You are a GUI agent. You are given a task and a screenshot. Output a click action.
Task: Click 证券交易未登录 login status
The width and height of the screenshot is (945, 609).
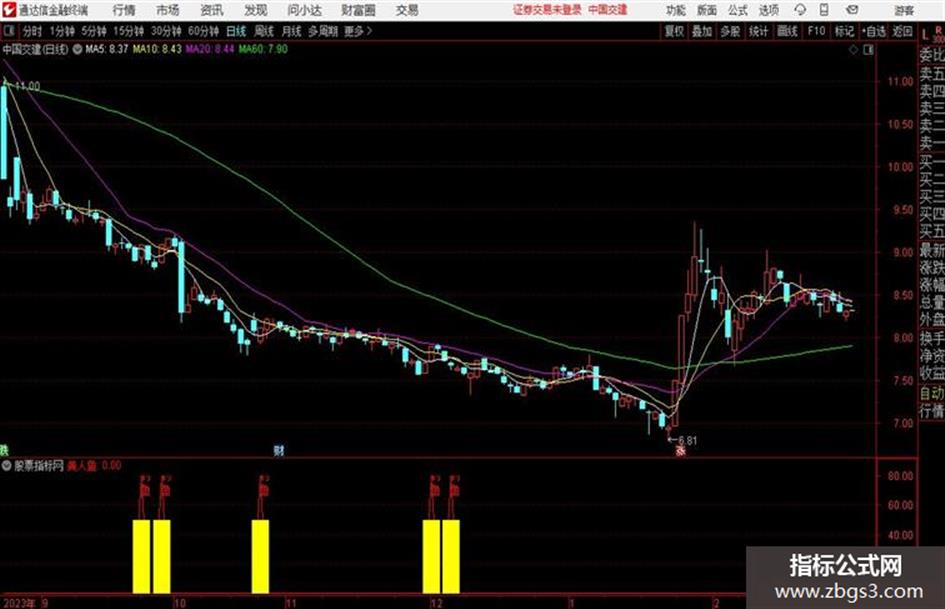(x=547, y=10)
